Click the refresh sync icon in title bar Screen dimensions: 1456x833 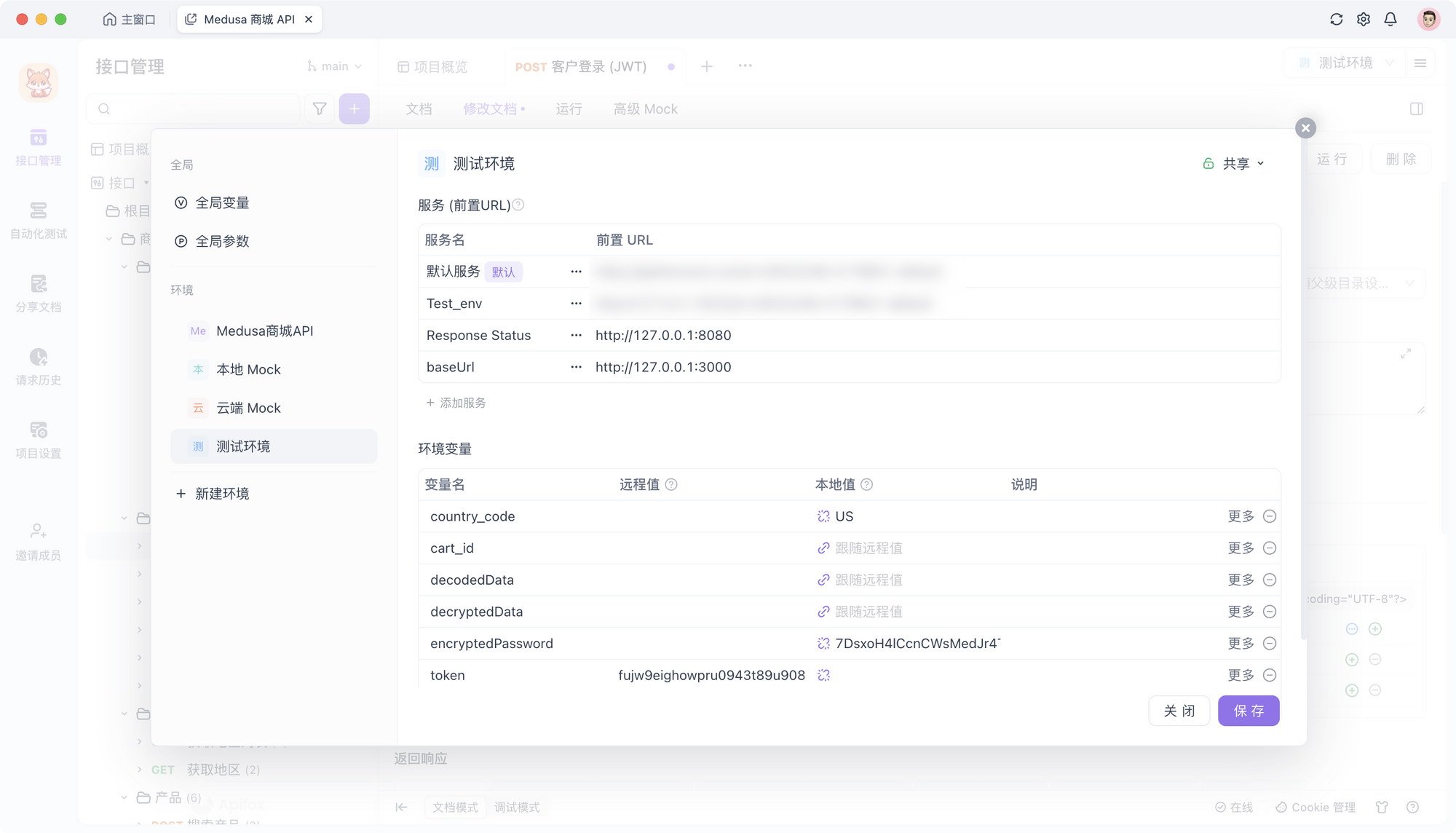[x=1336, y=20]
